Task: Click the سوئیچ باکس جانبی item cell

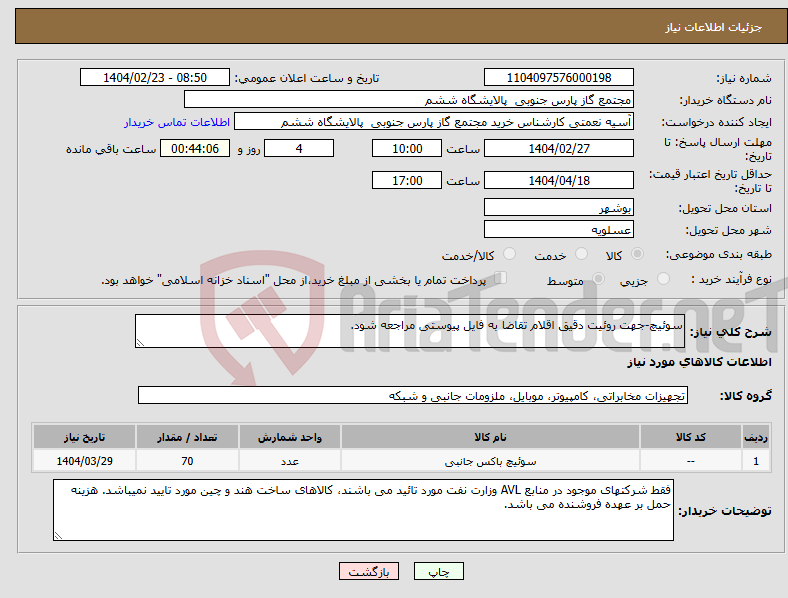Action: [490, 461]
